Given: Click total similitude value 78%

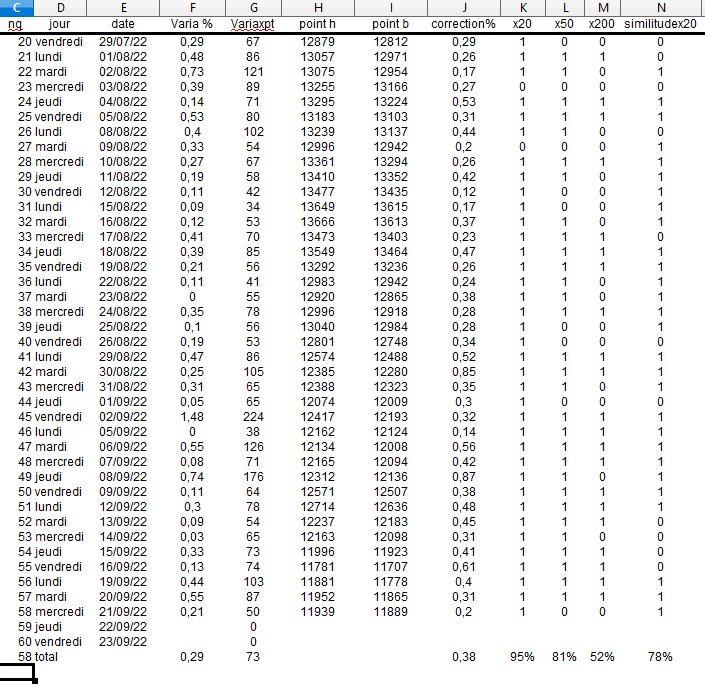Looking at the screenshot, I should pos(660,657).
